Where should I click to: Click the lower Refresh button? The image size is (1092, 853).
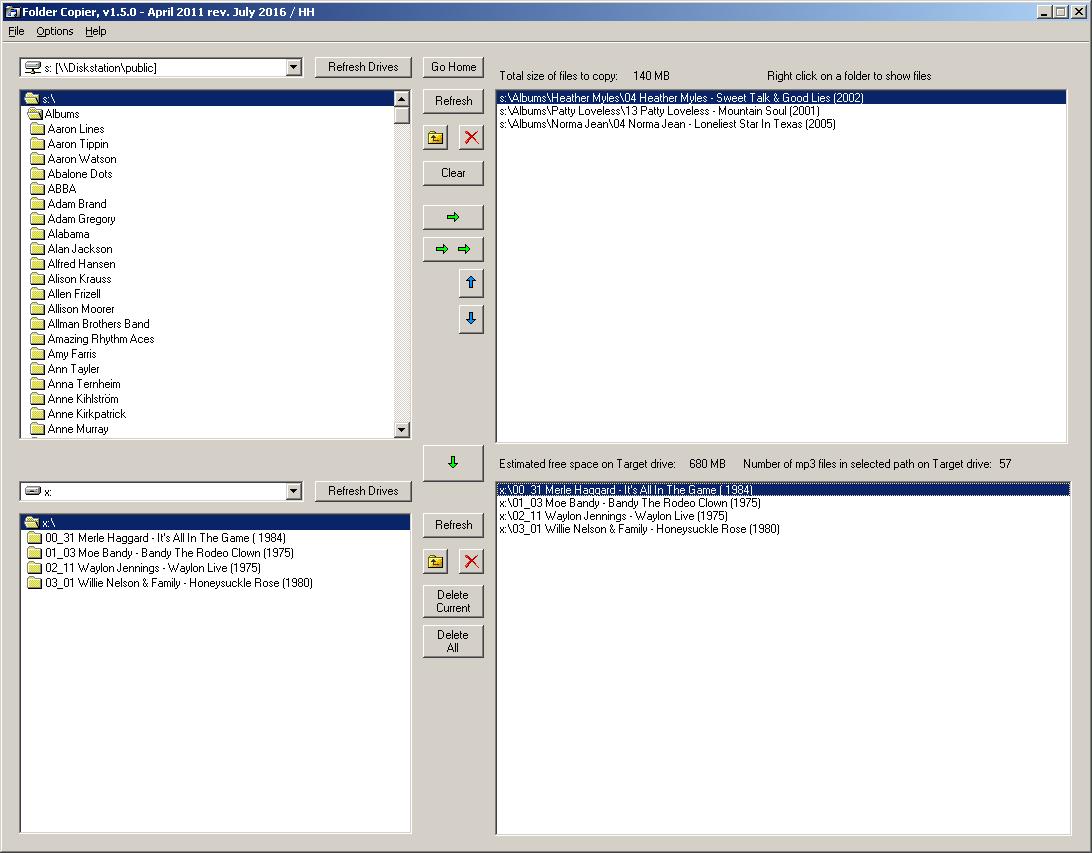tap(453, 525)
